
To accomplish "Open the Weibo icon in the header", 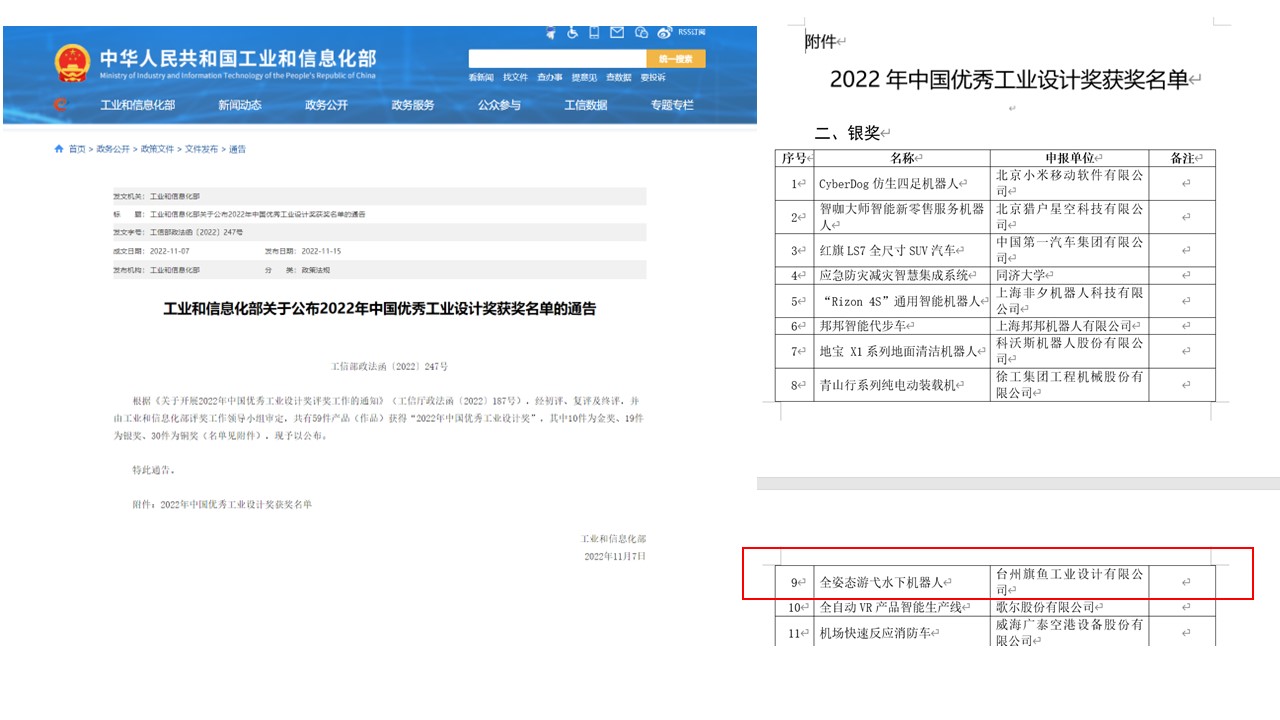I will click(x=665, y=32).
